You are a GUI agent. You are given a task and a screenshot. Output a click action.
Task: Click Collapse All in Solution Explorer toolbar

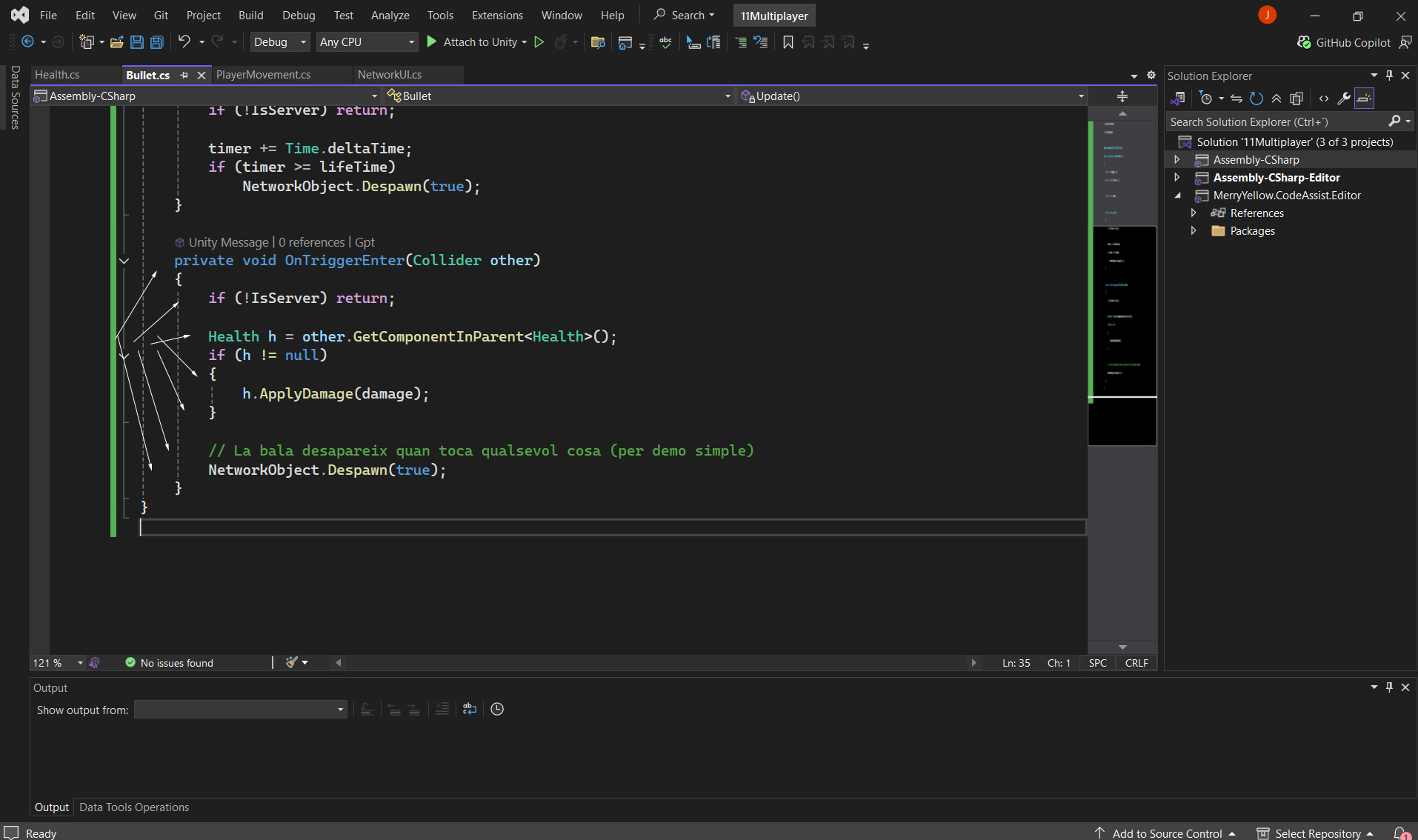click(1276, 99)
